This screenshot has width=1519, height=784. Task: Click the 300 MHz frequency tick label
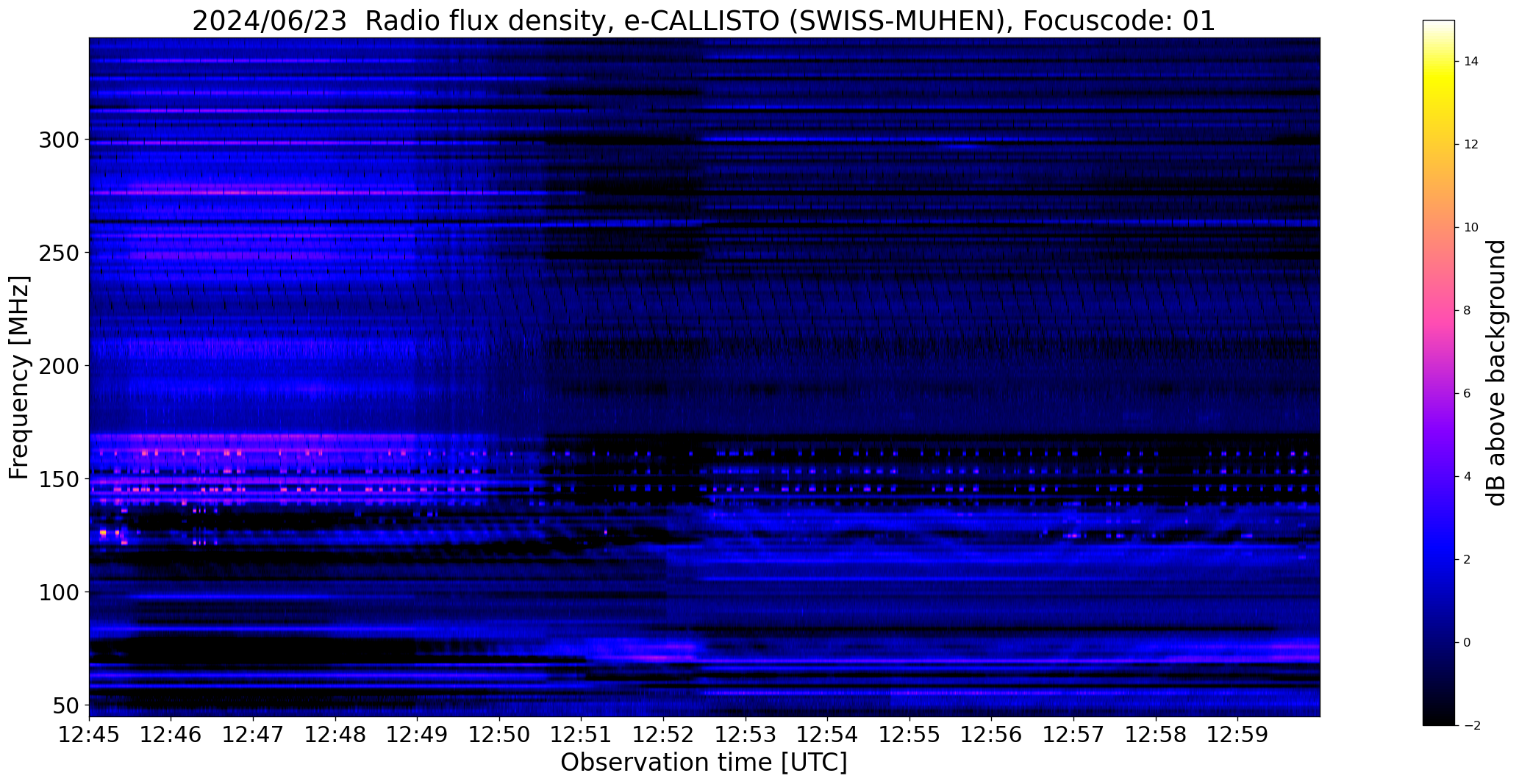click(59, 140)
